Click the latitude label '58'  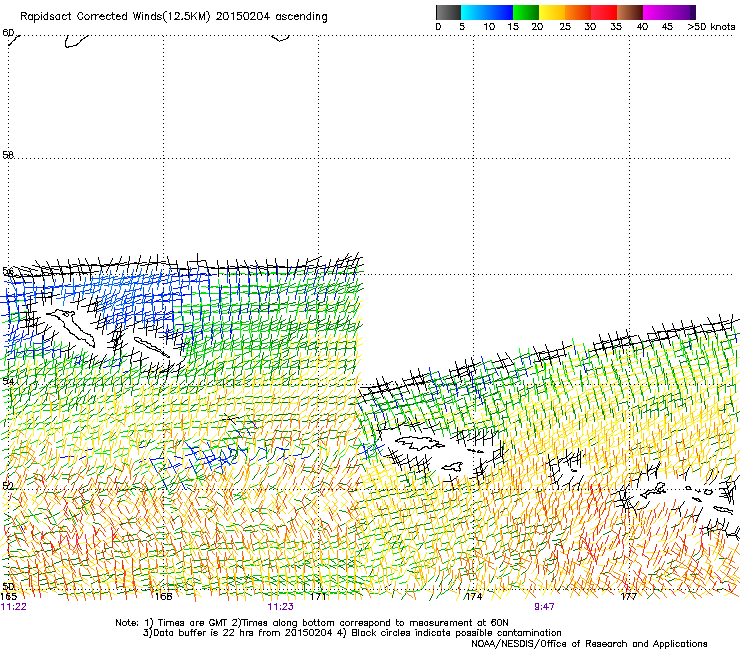(x=8, y=155)
